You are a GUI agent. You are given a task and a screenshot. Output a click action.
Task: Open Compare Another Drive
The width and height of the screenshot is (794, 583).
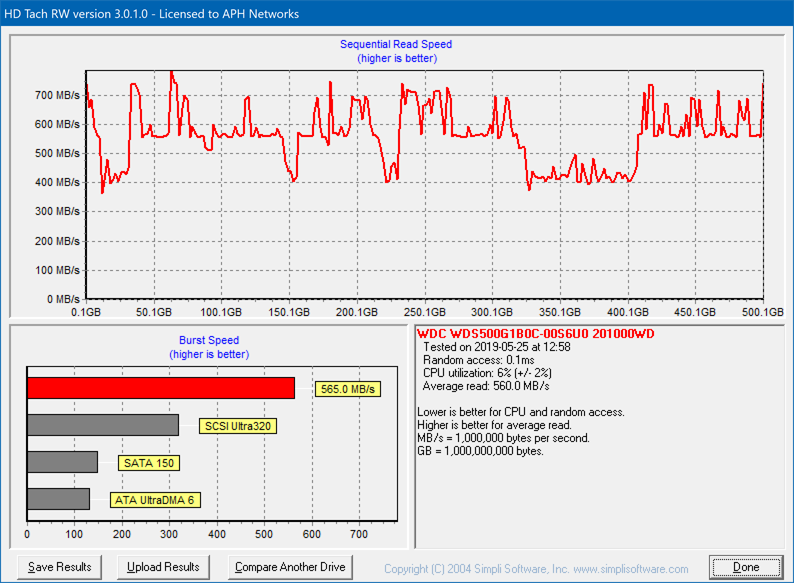click(x=290, y=567)
